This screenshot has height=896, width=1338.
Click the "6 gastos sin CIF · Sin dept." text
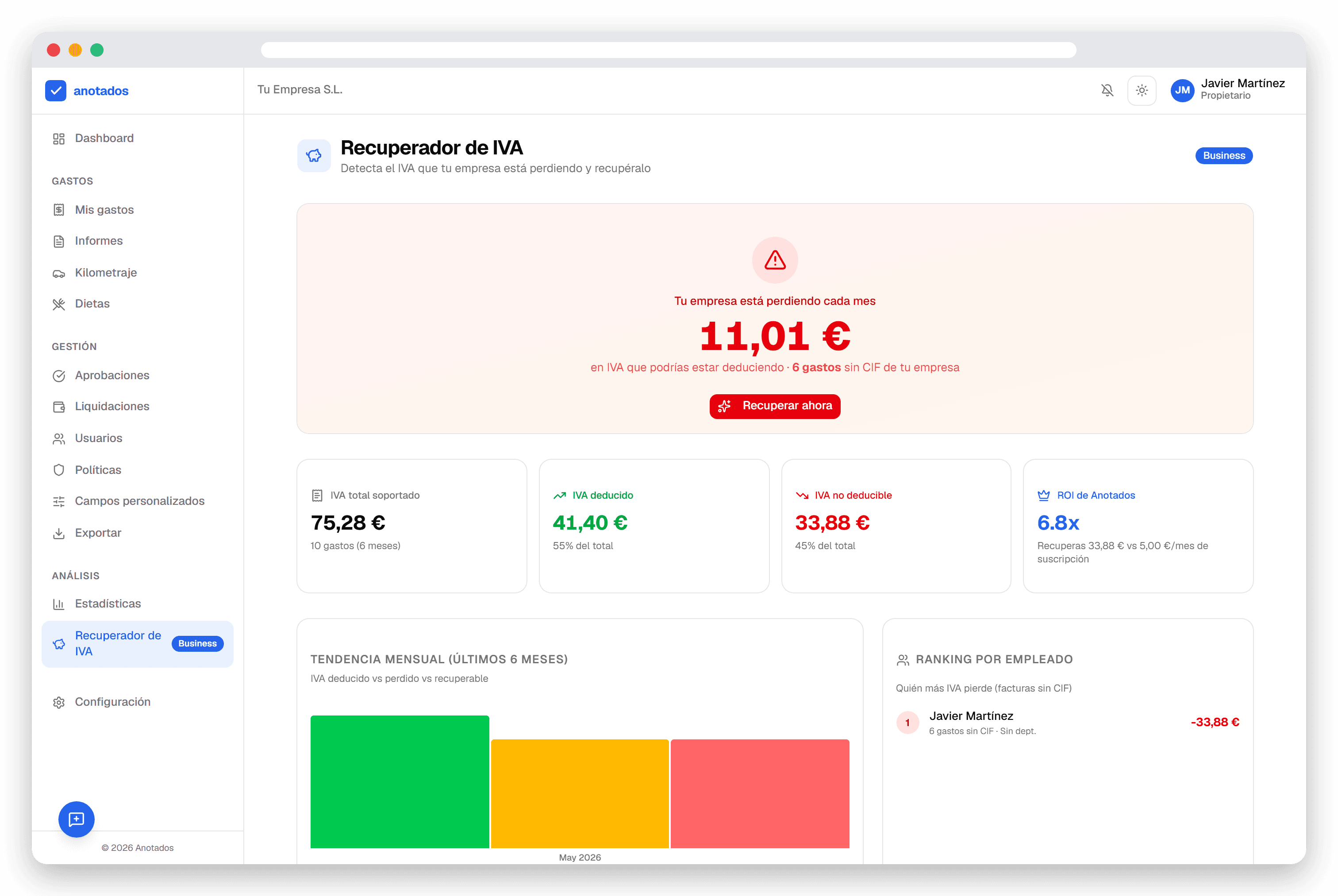(x=982, y=731)
